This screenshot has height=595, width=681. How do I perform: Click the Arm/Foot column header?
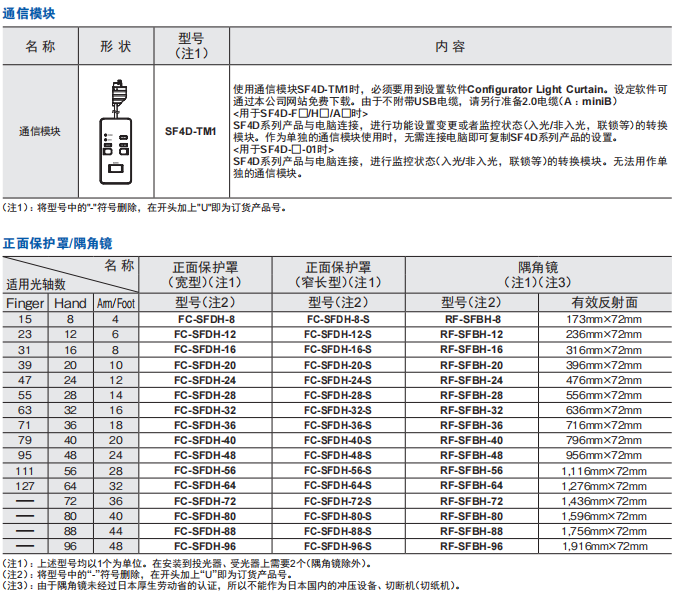(x=115, y=303)
